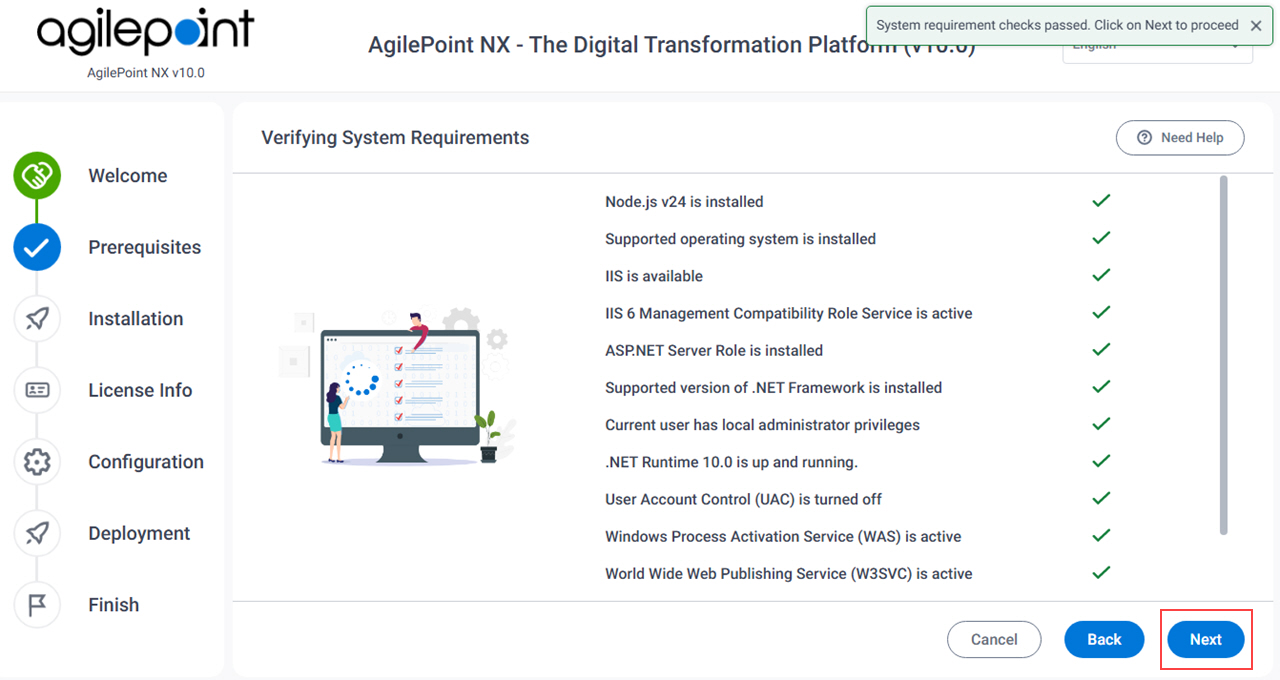Viewport: 1280px width, 680px height.
Task: Click the check beside Windows Process Activation Service
Action: click(1101, 536)
